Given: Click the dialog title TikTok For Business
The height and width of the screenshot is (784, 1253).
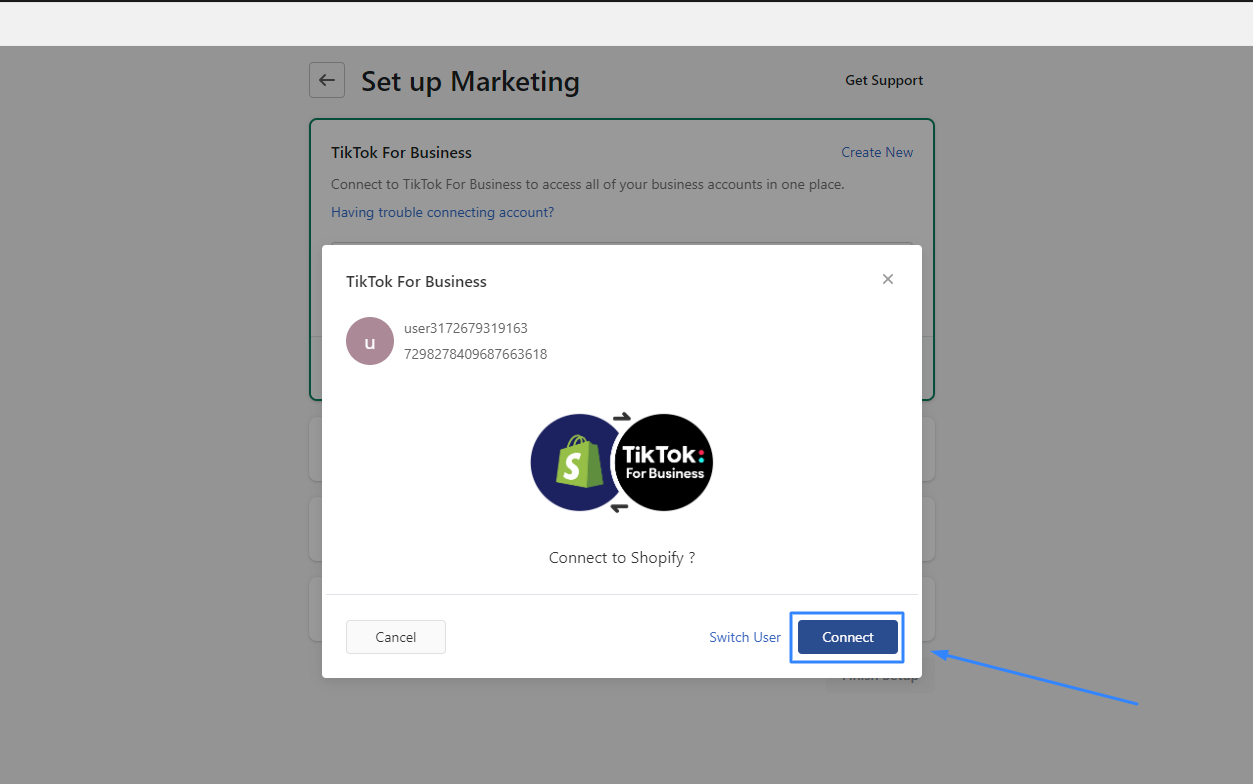Looking at the screenshot, I should (417, 281).
